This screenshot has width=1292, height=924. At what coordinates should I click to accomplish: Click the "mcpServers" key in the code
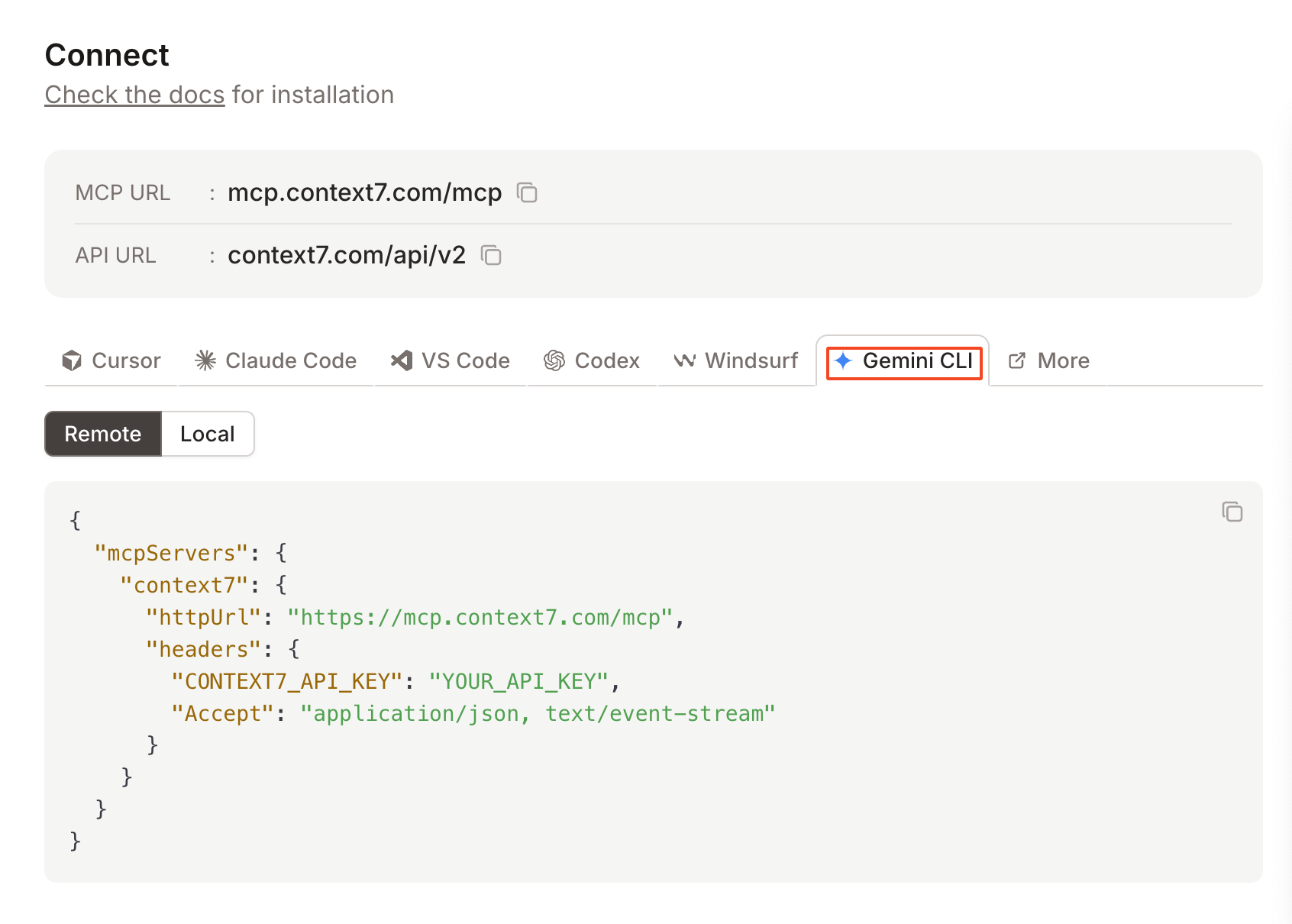(x=172, y=553)
